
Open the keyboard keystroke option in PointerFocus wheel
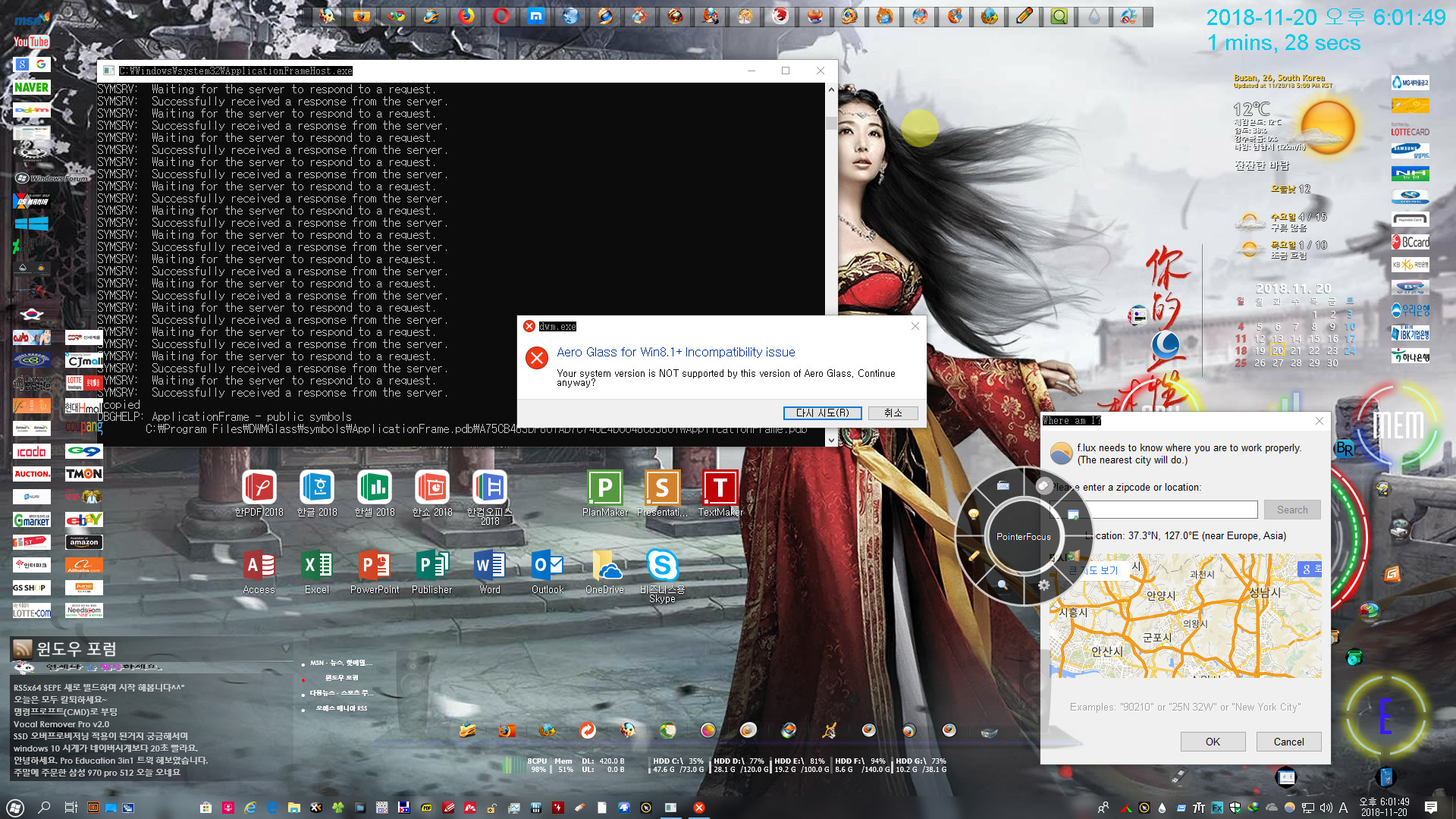coord(1003,485)
